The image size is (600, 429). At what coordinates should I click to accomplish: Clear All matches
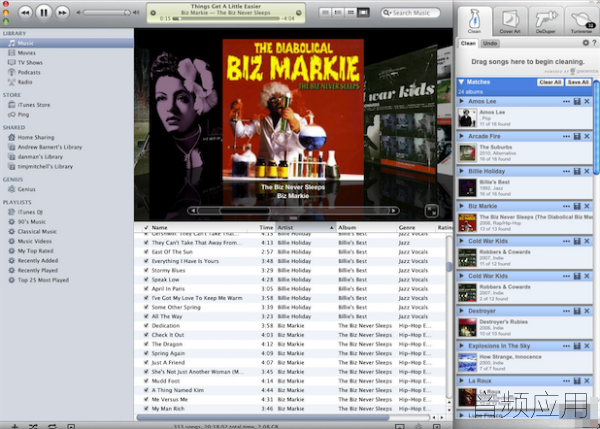click(x=550, y=82)
